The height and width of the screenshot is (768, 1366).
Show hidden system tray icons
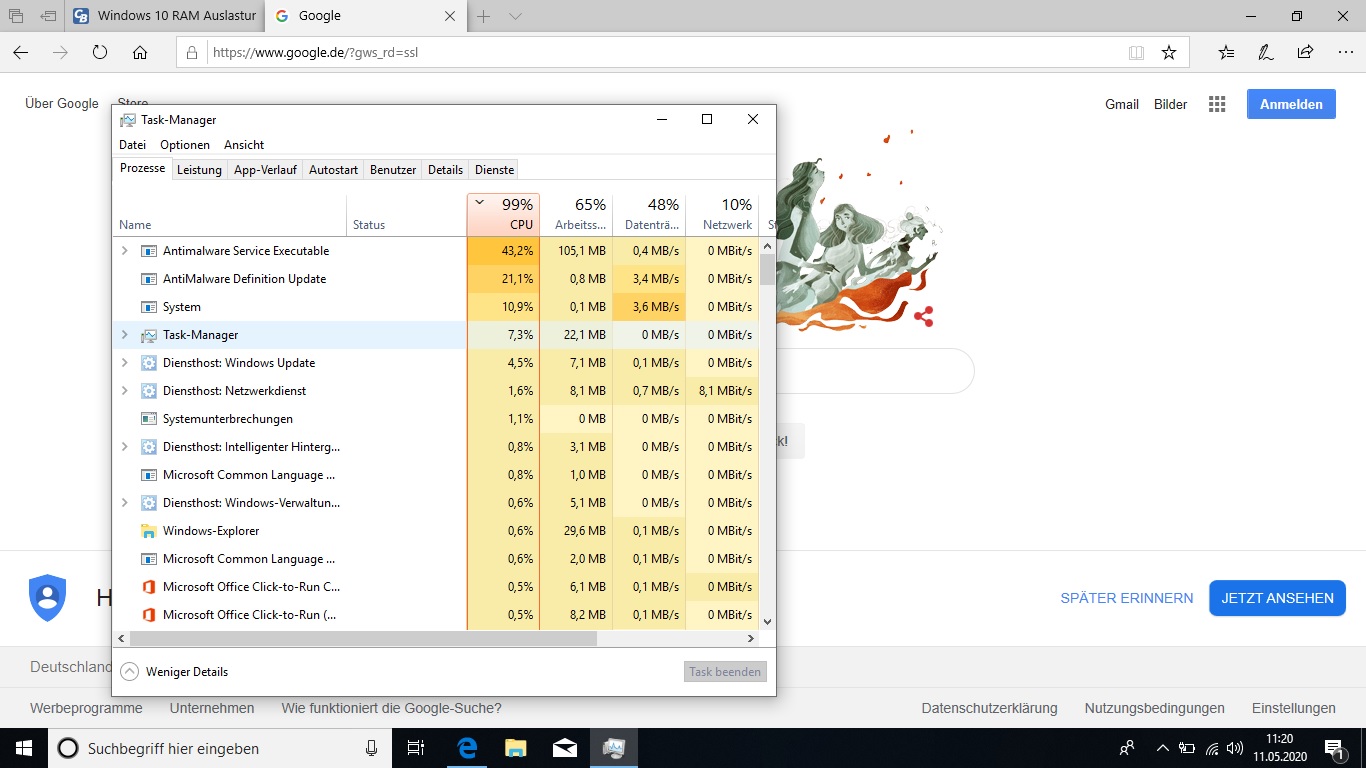(x=1162, y=748)
